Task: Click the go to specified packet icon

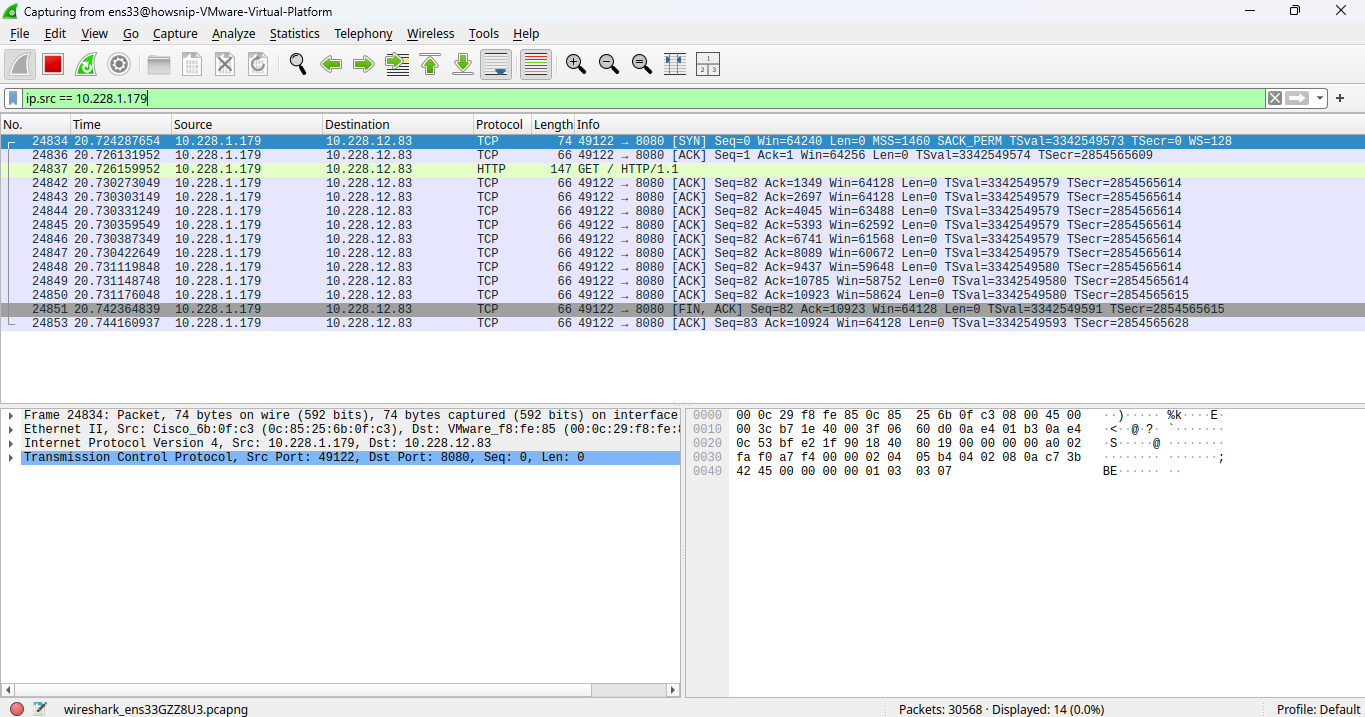Action: point(397,64)
